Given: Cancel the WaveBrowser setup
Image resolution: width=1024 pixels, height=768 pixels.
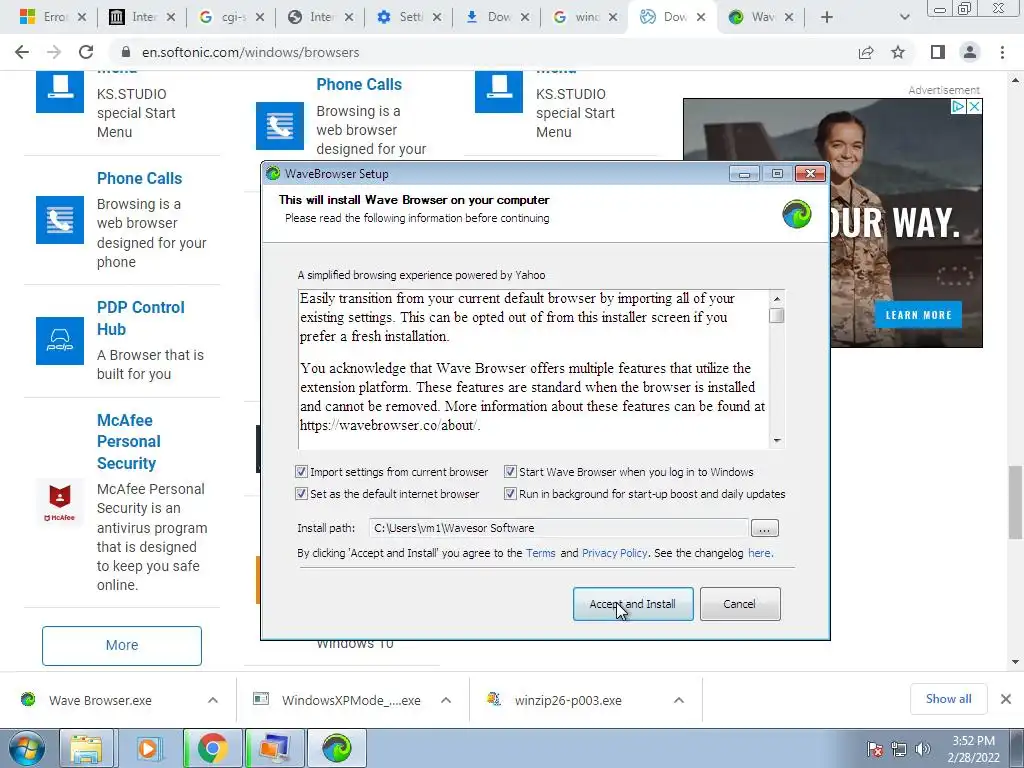Looking at the screenshot, I should tap(740, 604).
